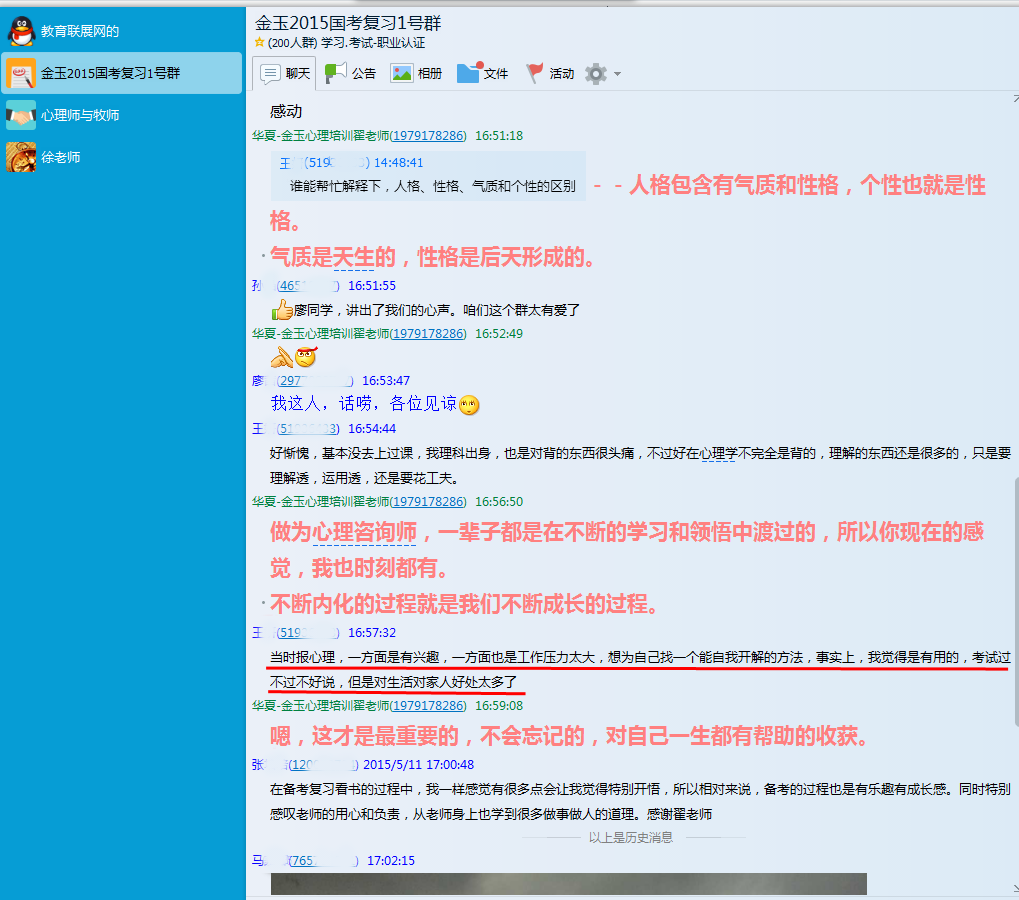Click the emoji pair in the 16:52:49 message
1019x900 pixels.
tap(293, 357)
